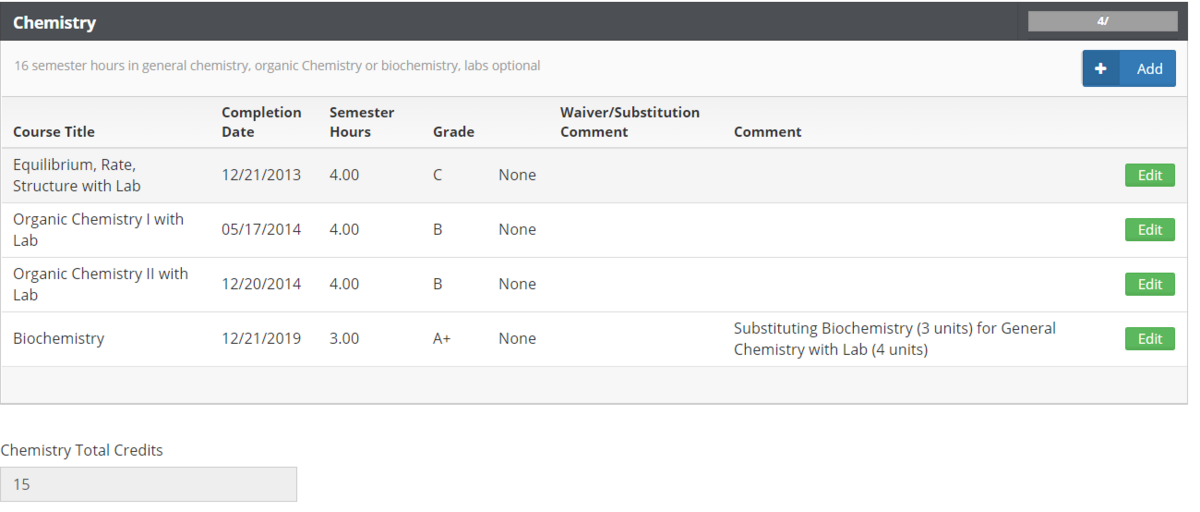Image resolution: width=1200 pixels, height=512 pixels.
Task: Edit the Organic Chemistry I with Lab row
Action: 1149,230
